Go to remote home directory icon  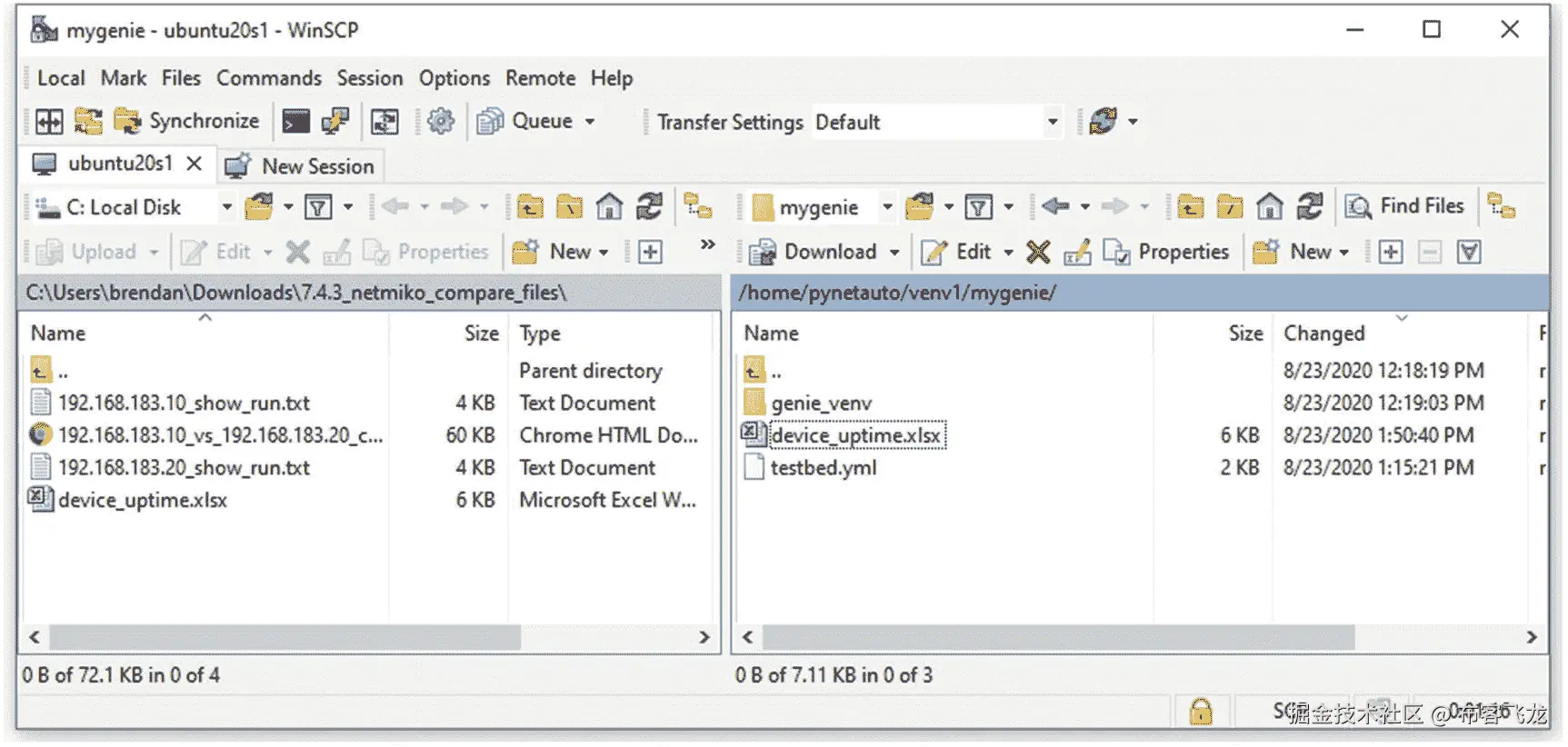[x=1270, y=207]
